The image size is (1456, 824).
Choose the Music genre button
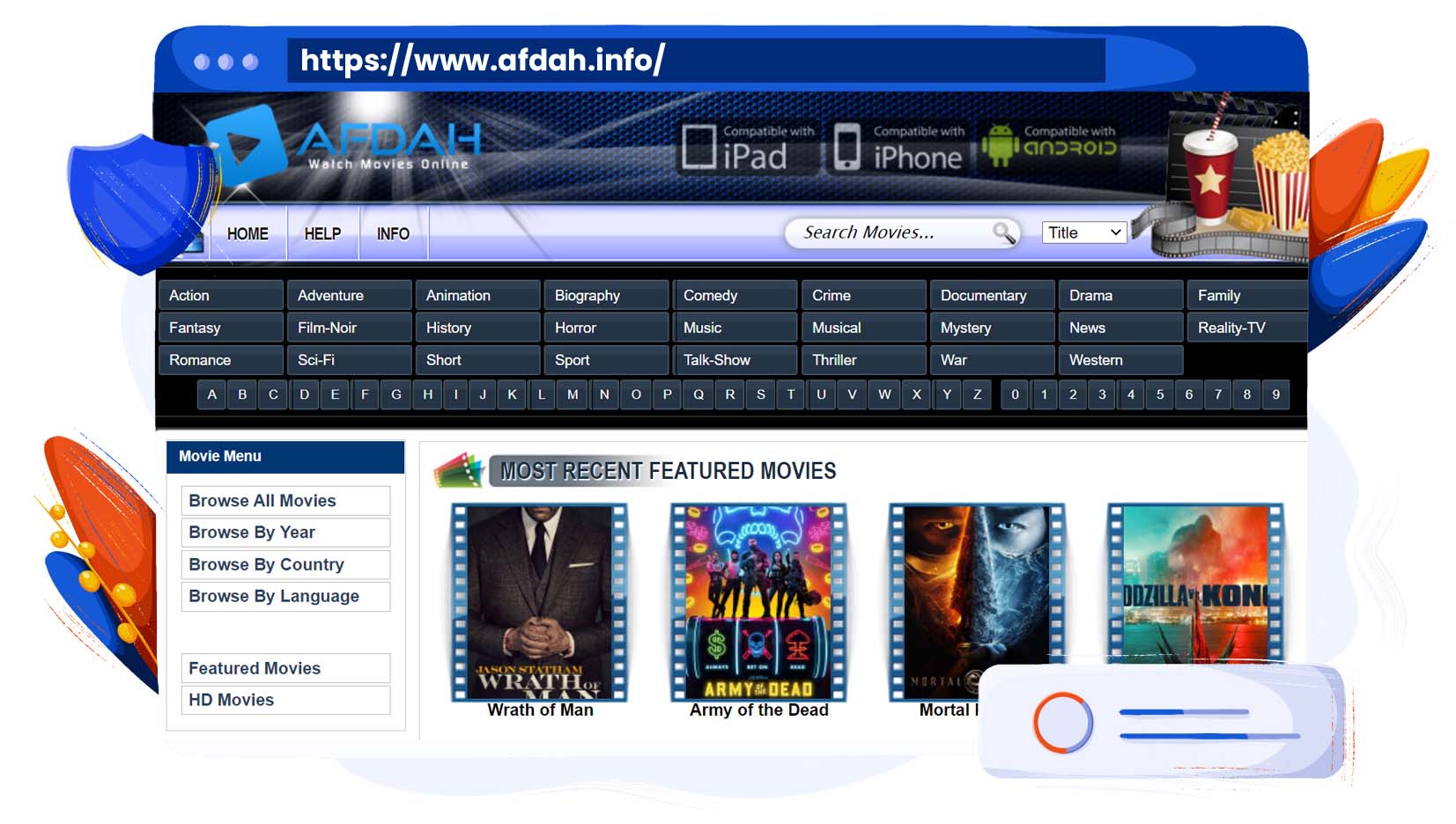(x=735, y=328)
